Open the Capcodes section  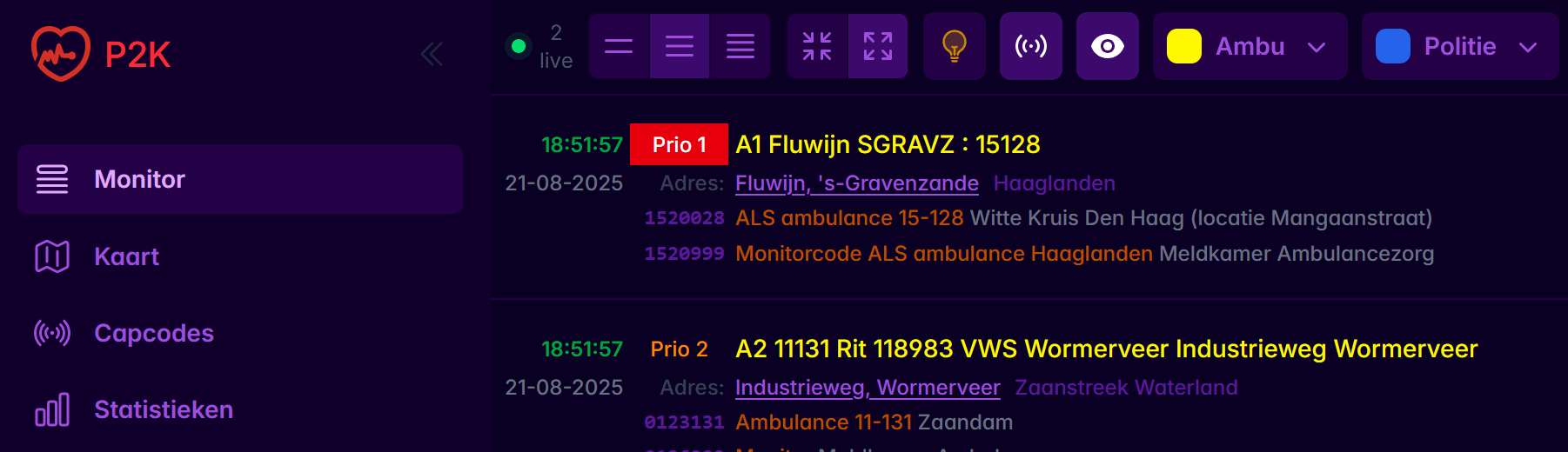click(x=153, y=333)
